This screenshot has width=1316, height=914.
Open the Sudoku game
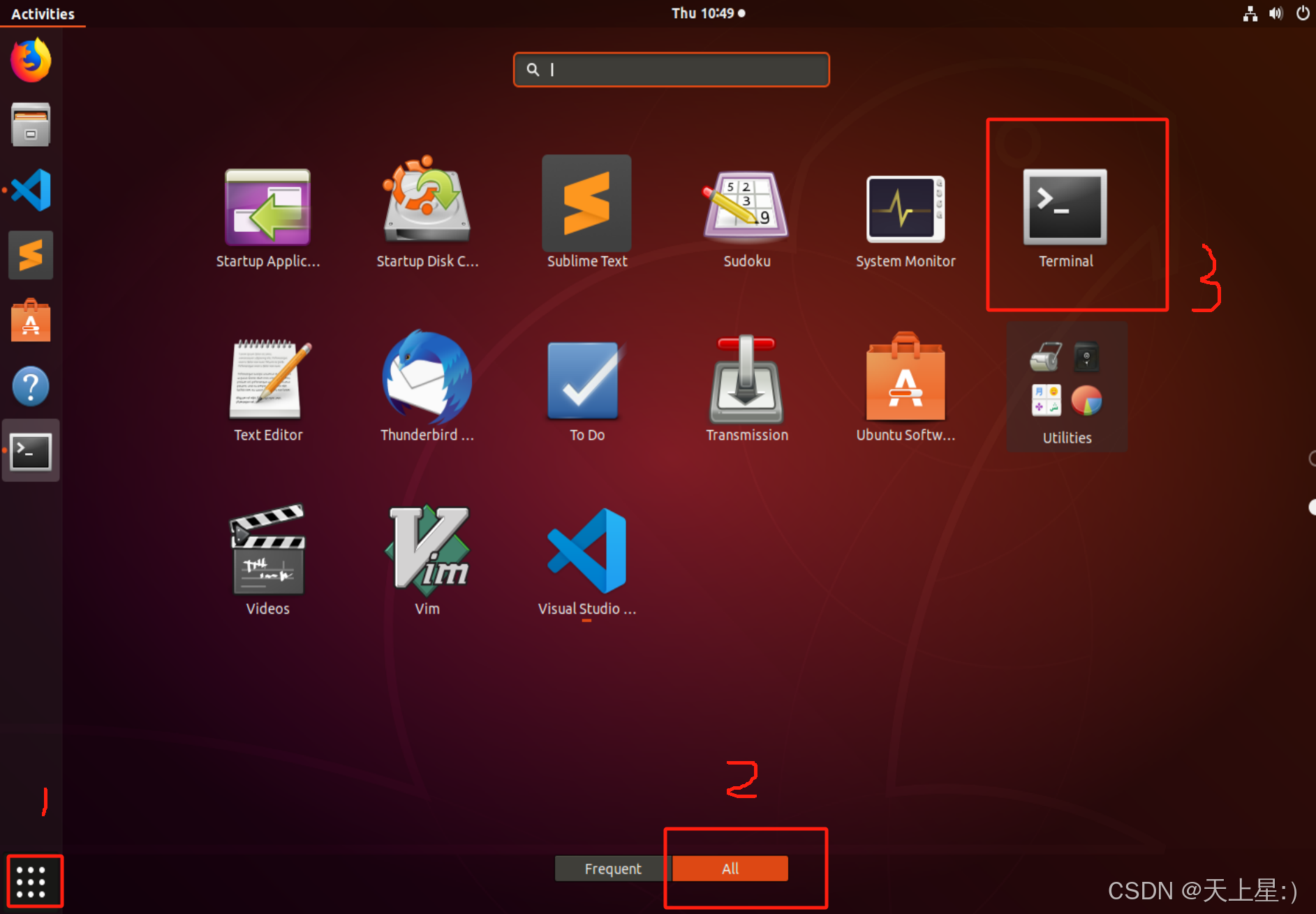click(746, 219)
